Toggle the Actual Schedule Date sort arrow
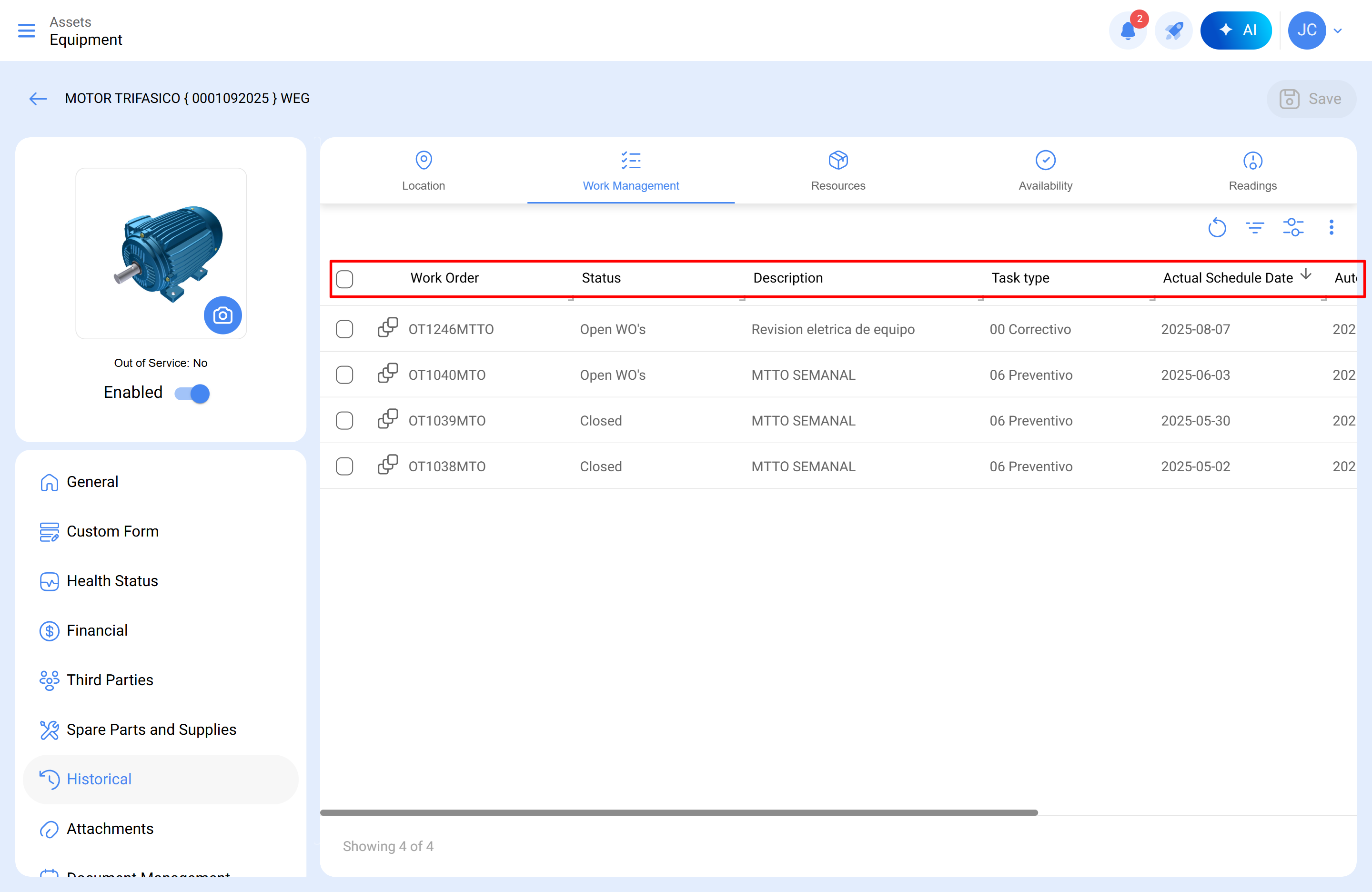Viewport: 1372px width, 892px height. point(1306,275)
